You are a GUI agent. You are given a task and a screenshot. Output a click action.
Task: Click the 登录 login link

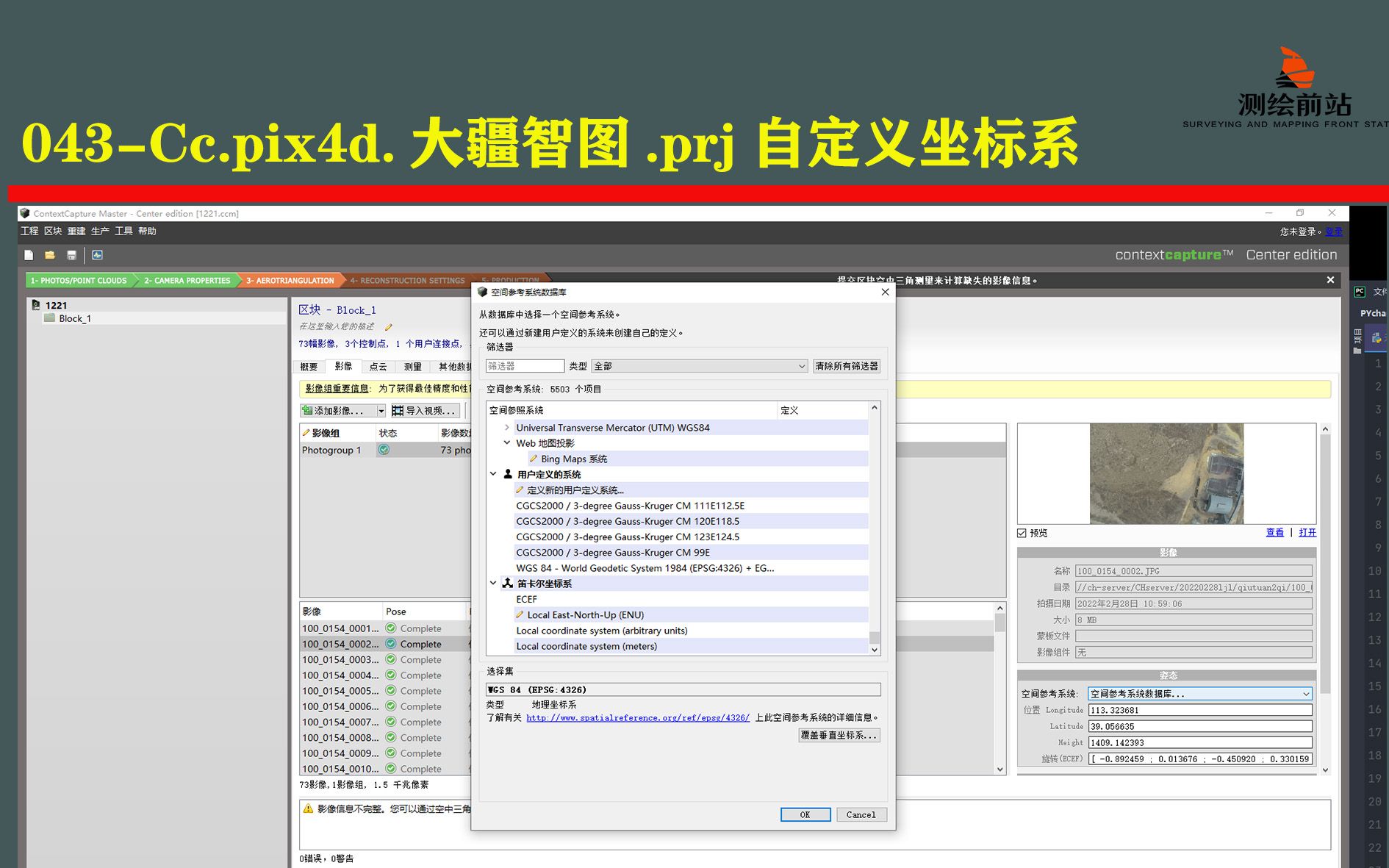tap(1334, 232)
